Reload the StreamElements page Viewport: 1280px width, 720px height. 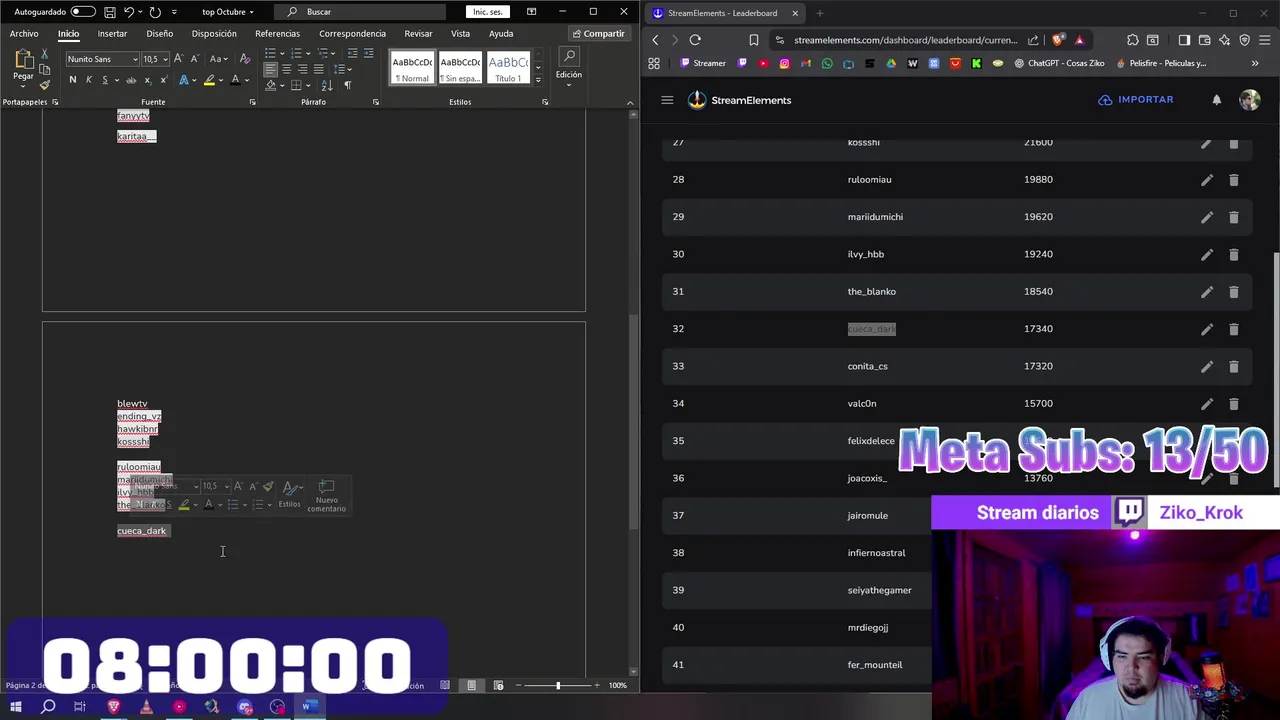[x=695, y=40]
